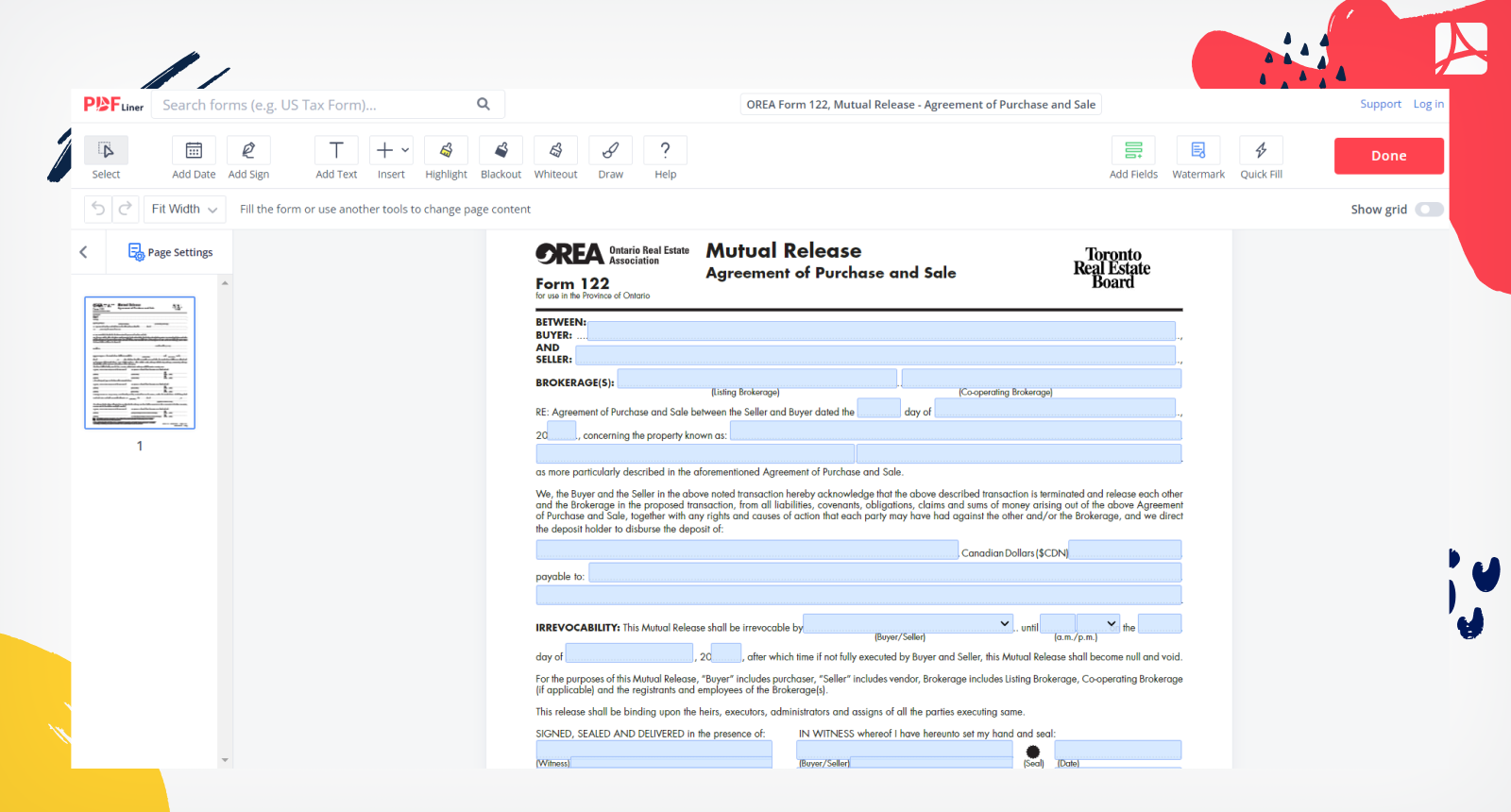This screenshot has width=1511, height=812.
Task: Collapse the sidebar with back chevron
Action: (83, 252)
